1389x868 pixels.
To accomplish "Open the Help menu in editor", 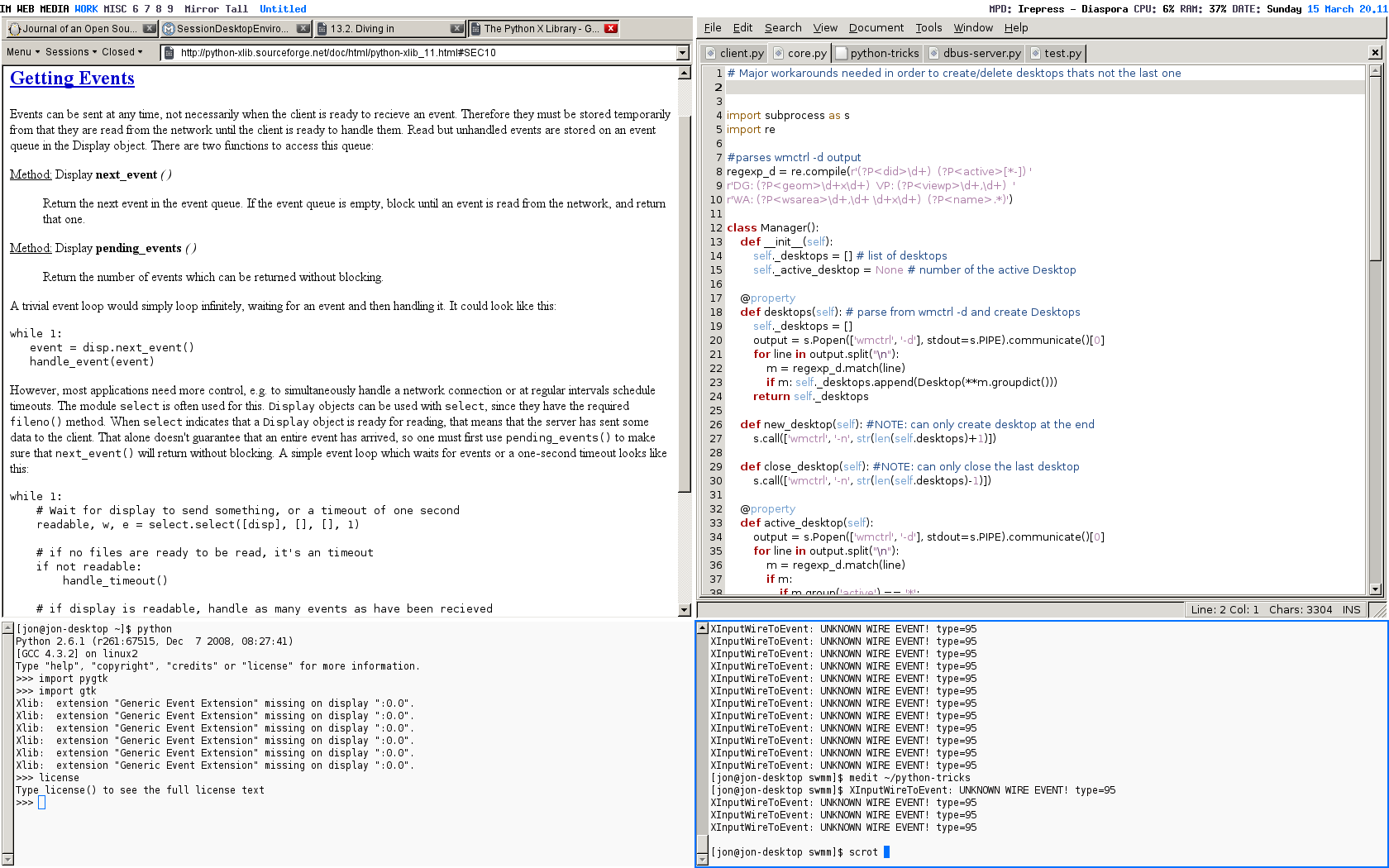I will click(1016, 28).
